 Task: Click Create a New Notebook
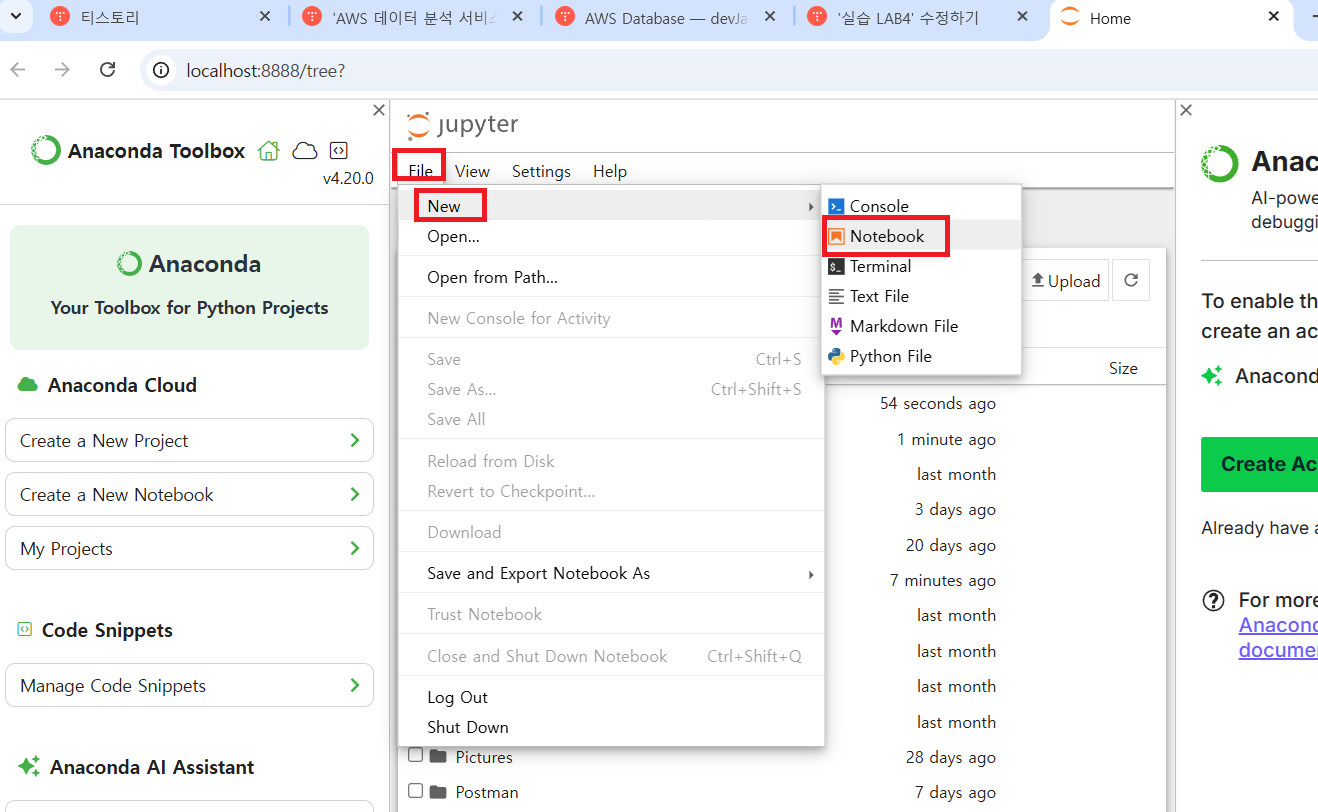point(189,494)
